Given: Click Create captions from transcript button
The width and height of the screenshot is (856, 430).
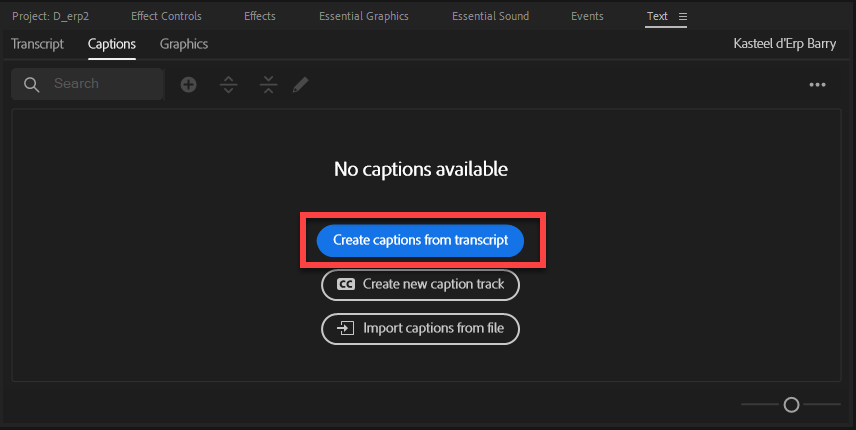Looking at the screenshot, I should (x=420, y=240).
